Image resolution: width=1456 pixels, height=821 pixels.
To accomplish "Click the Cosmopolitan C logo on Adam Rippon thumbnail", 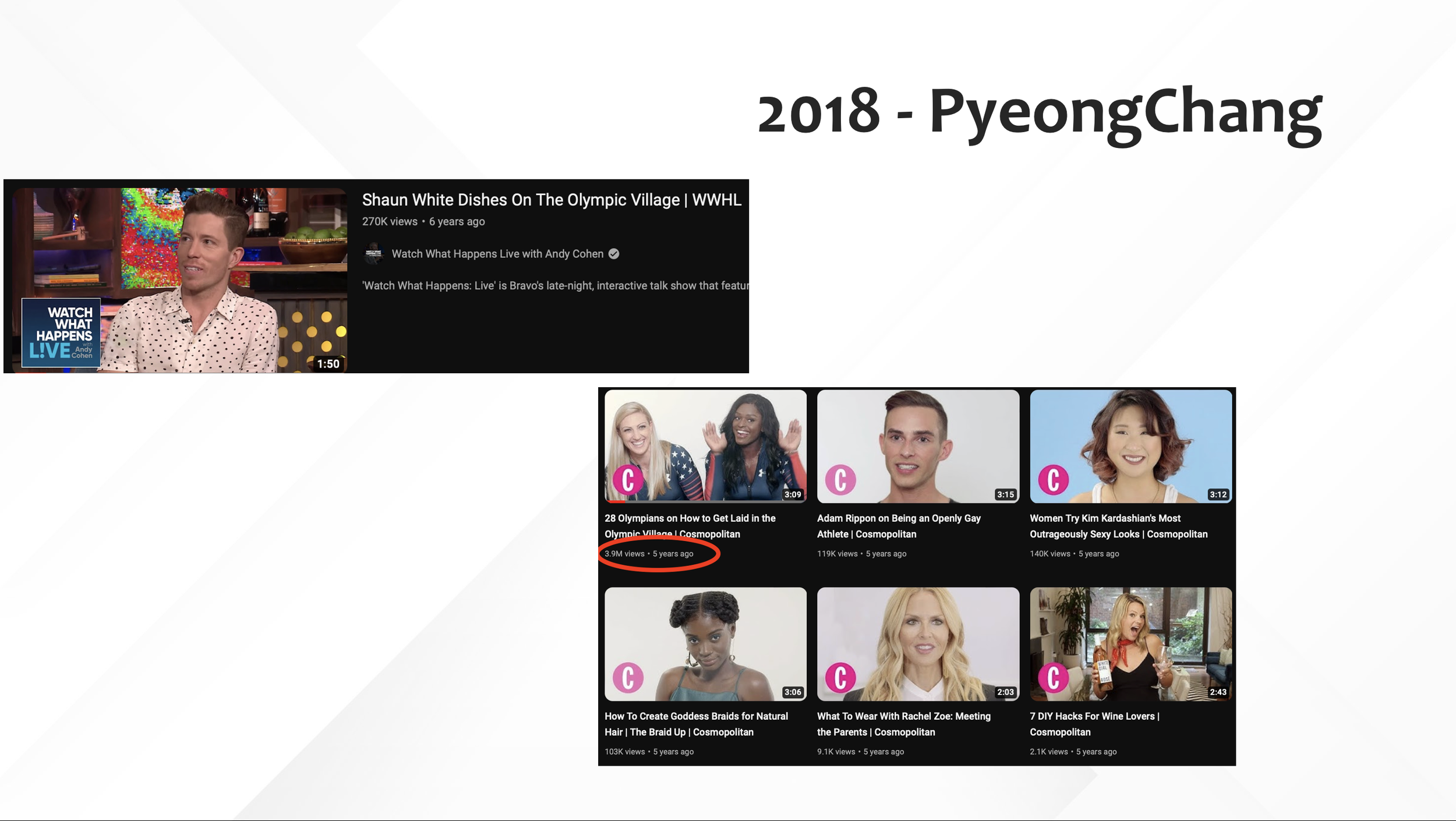I will 840,480.
